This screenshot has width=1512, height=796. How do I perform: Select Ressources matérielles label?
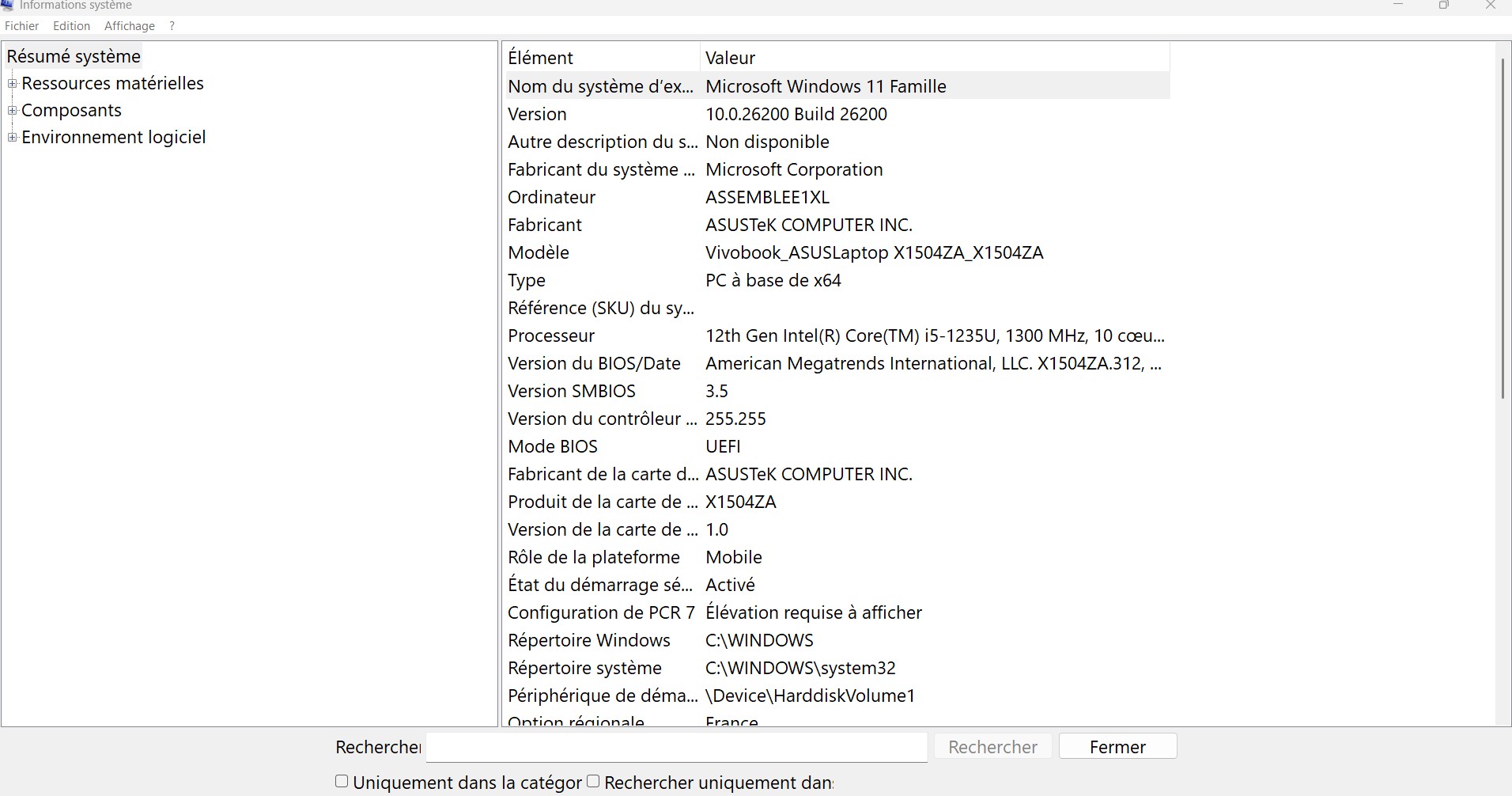pyautogui.click(x=112, y=83)
